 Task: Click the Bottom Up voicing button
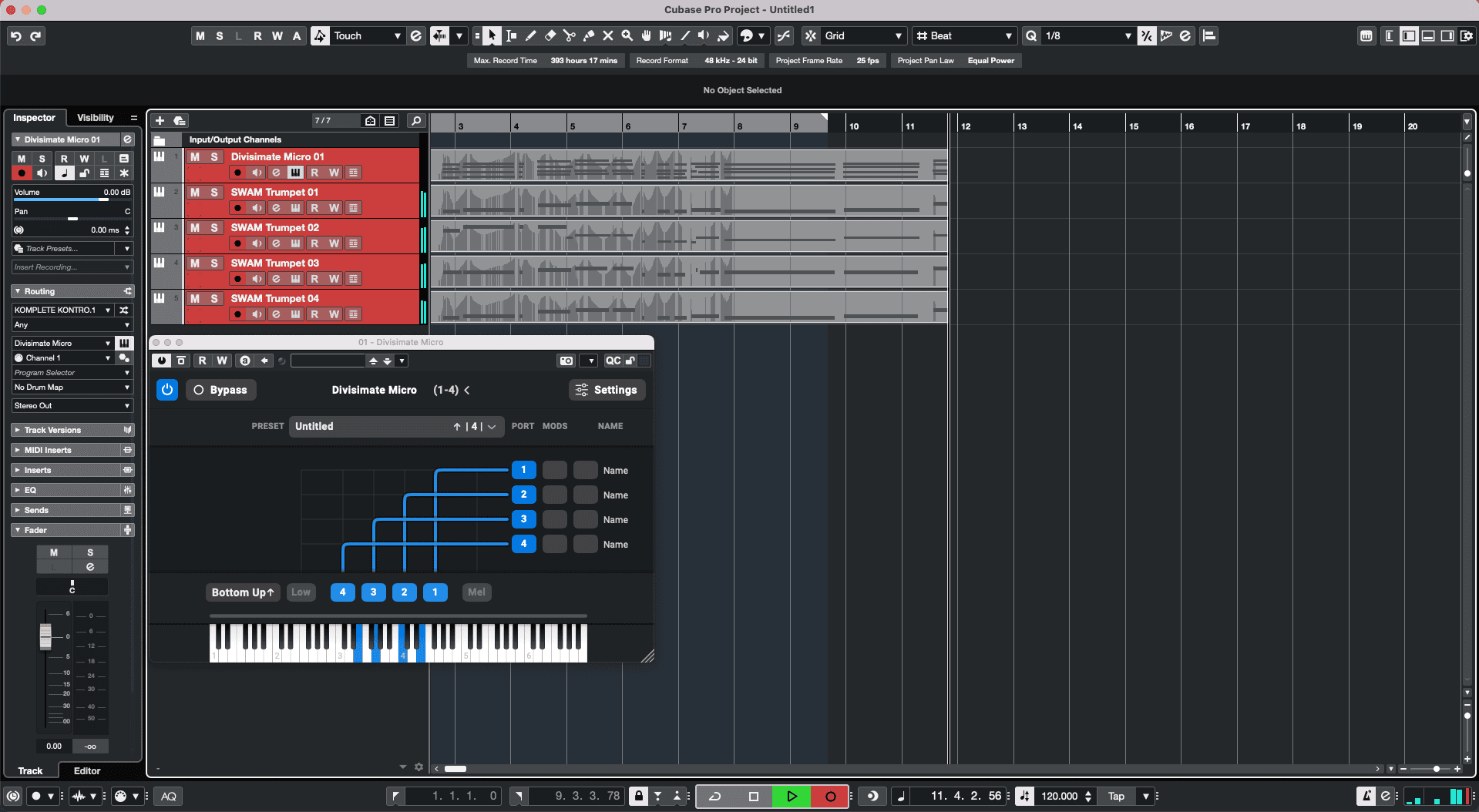pos(243,592)
